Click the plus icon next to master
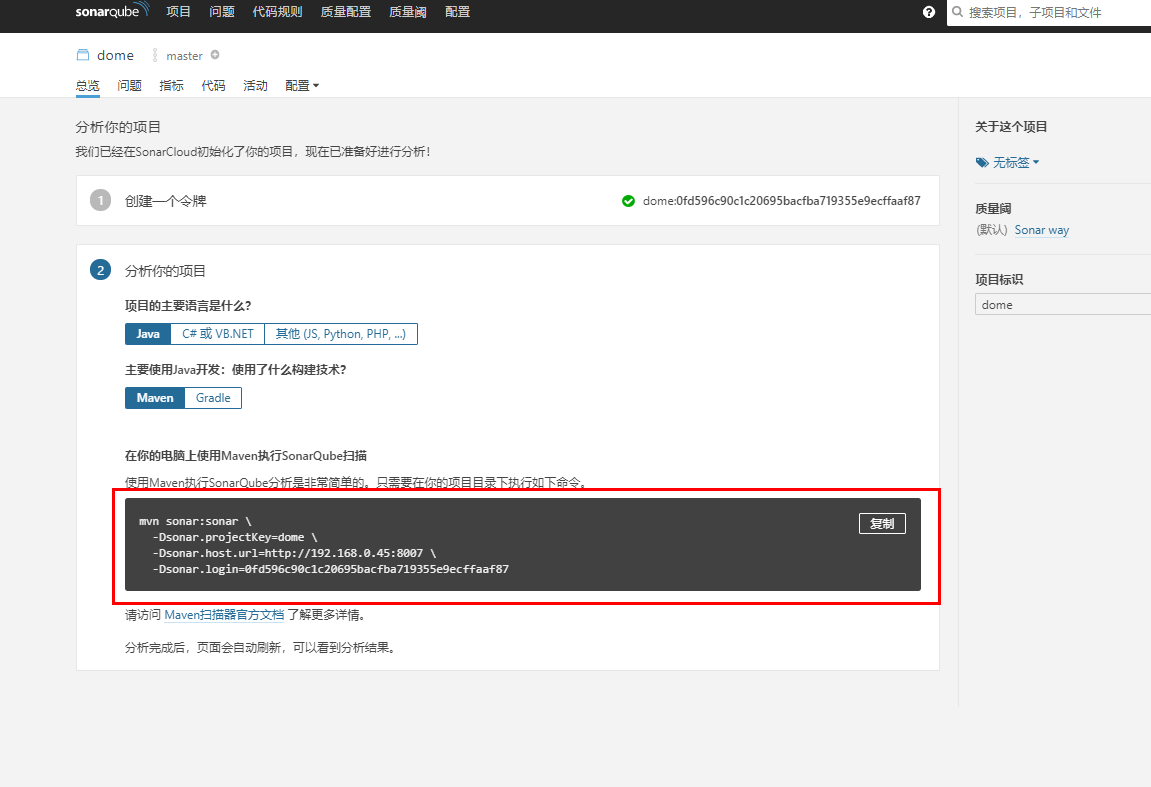The width and height of the screenshot is (1151, 787). pyautogui.click(x=215, y=55)
